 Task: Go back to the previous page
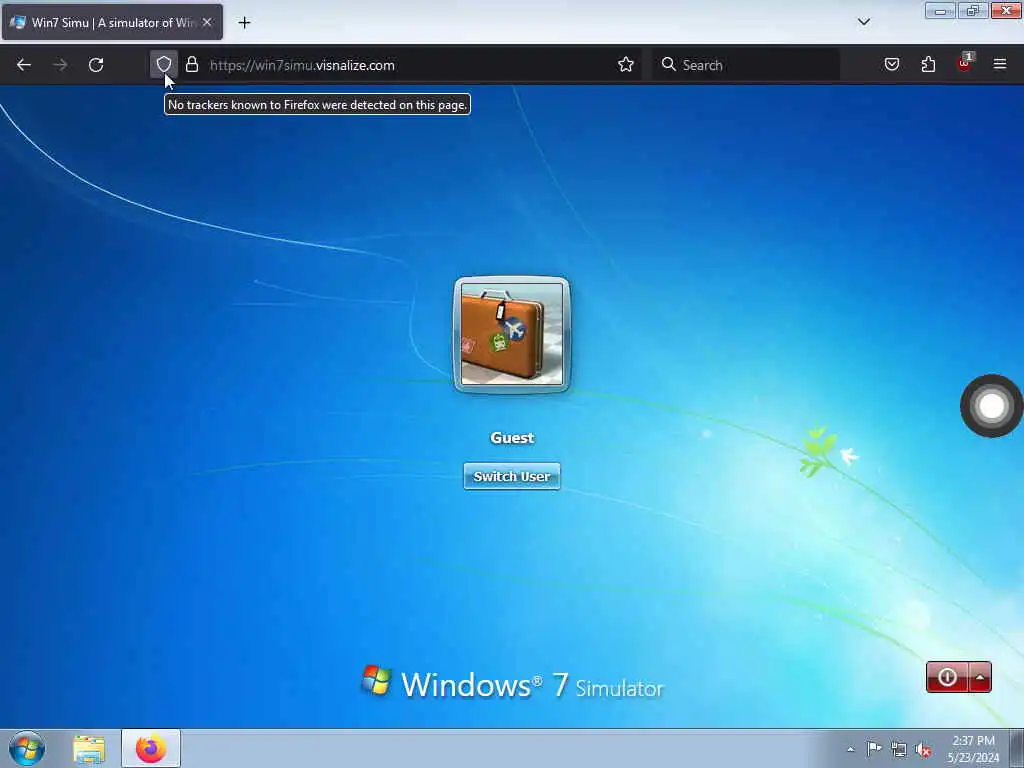point(24,65)
